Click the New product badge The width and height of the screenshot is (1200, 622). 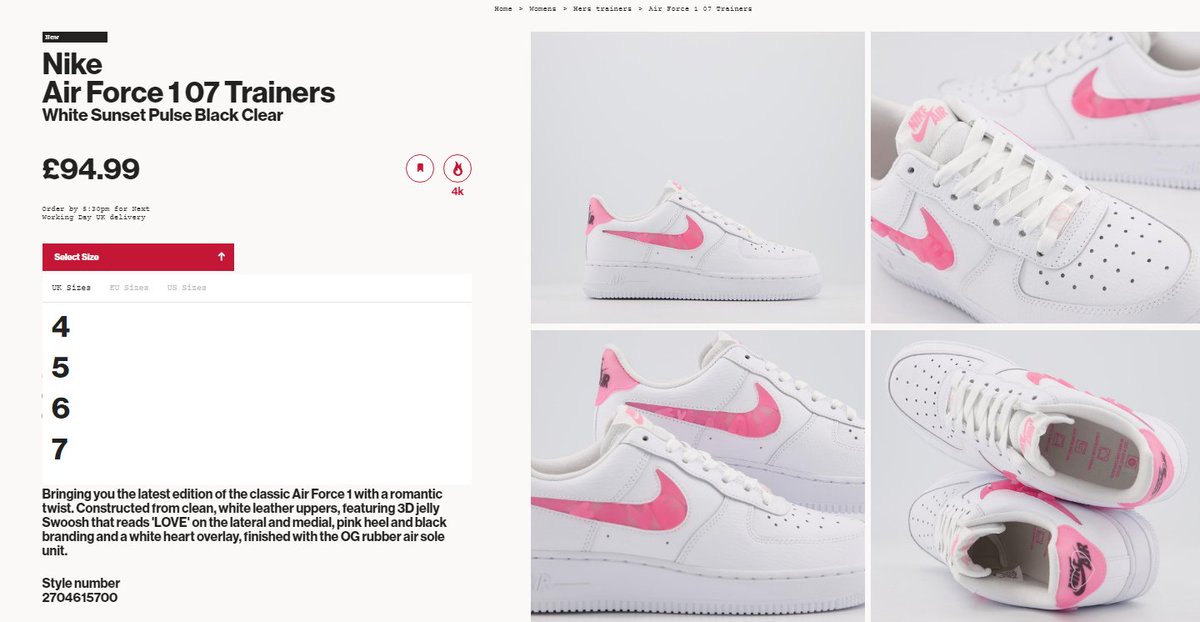pos(75,37)
